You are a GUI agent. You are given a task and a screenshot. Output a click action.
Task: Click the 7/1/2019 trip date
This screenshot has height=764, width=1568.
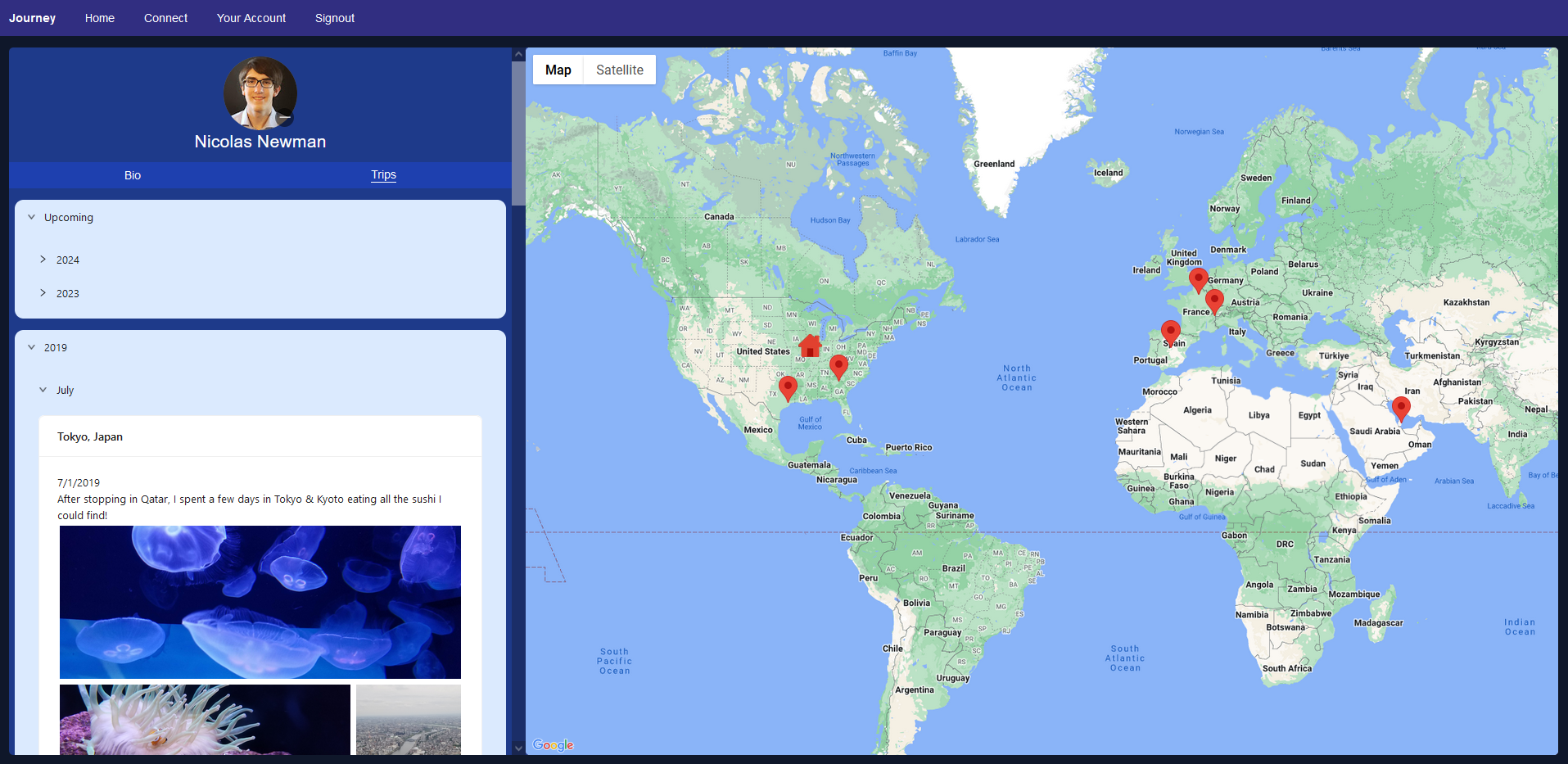(79, 483)
